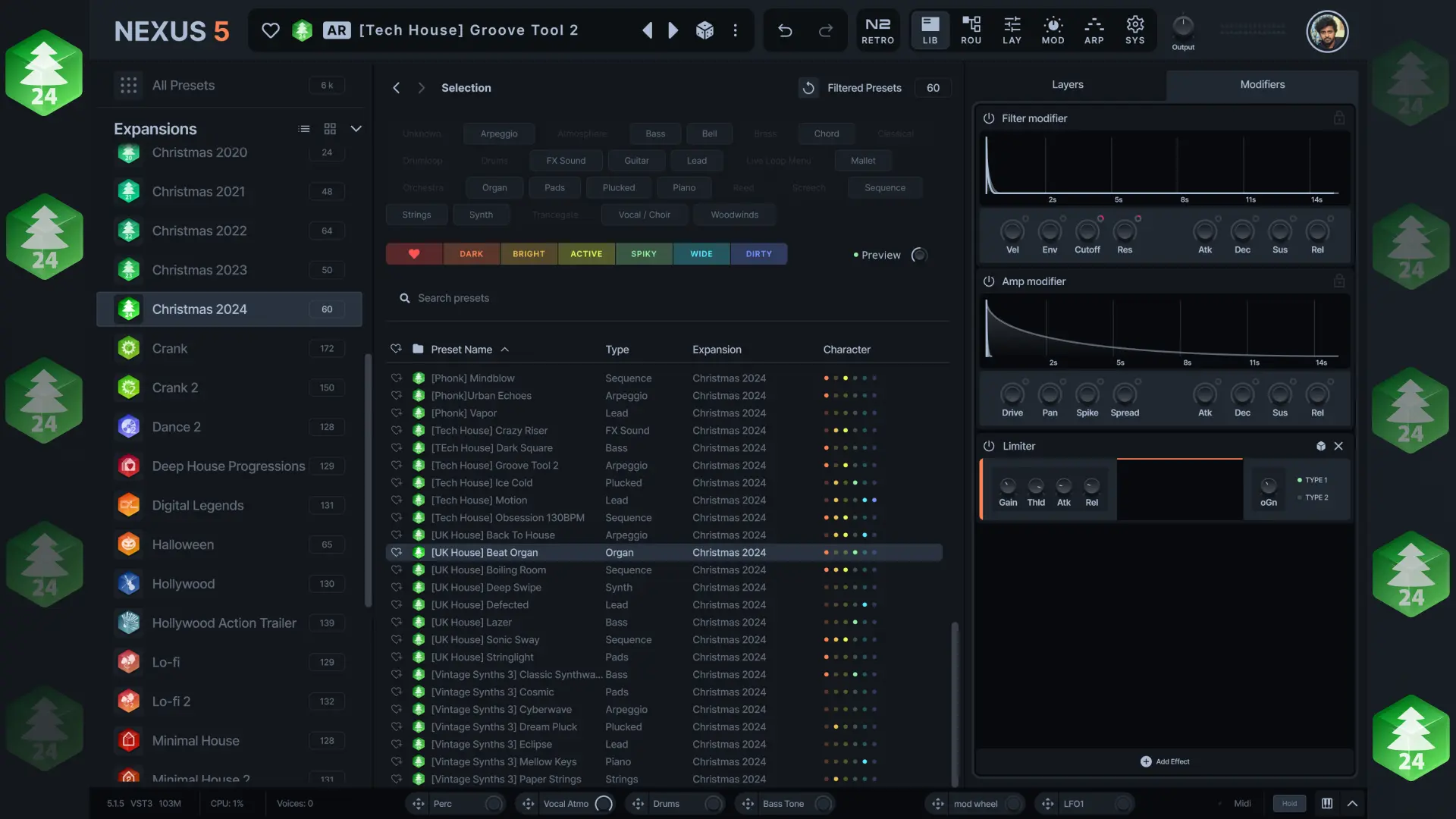This screenshot has width=1456, height=819.
Task: Show the keyboard piano icon
Action: click(1327, 804)
